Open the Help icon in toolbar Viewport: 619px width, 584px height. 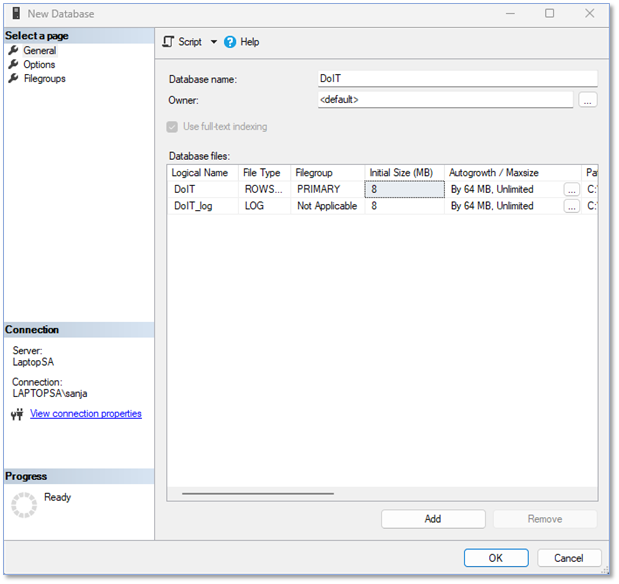(x=230, y=42)
